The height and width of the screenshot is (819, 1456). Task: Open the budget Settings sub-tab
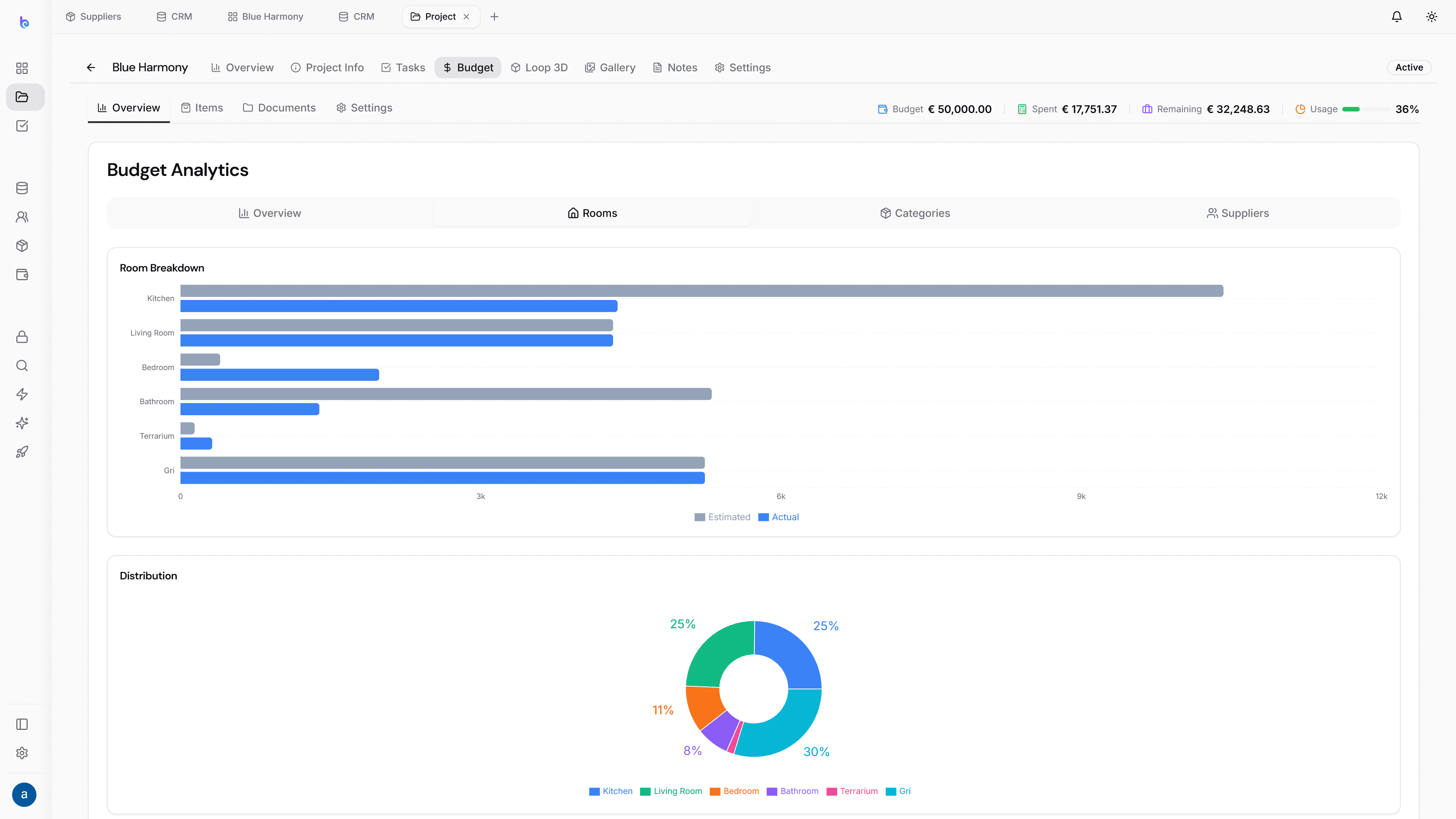(364, 107)
